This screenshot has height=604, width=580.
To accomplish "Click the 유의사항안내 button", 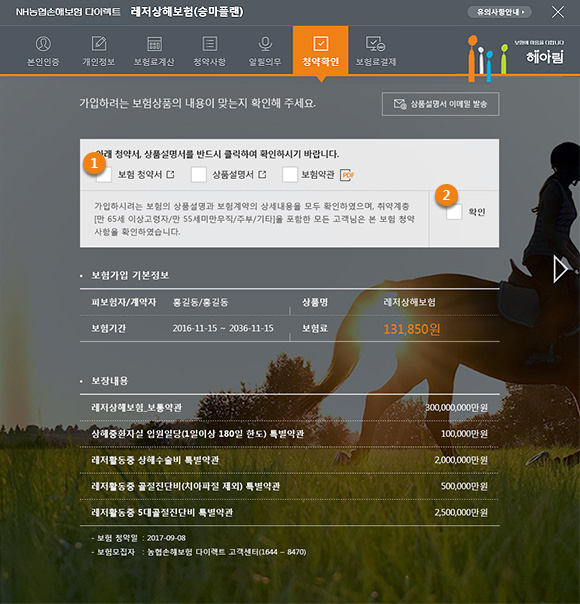I will [x=500, y=12].
